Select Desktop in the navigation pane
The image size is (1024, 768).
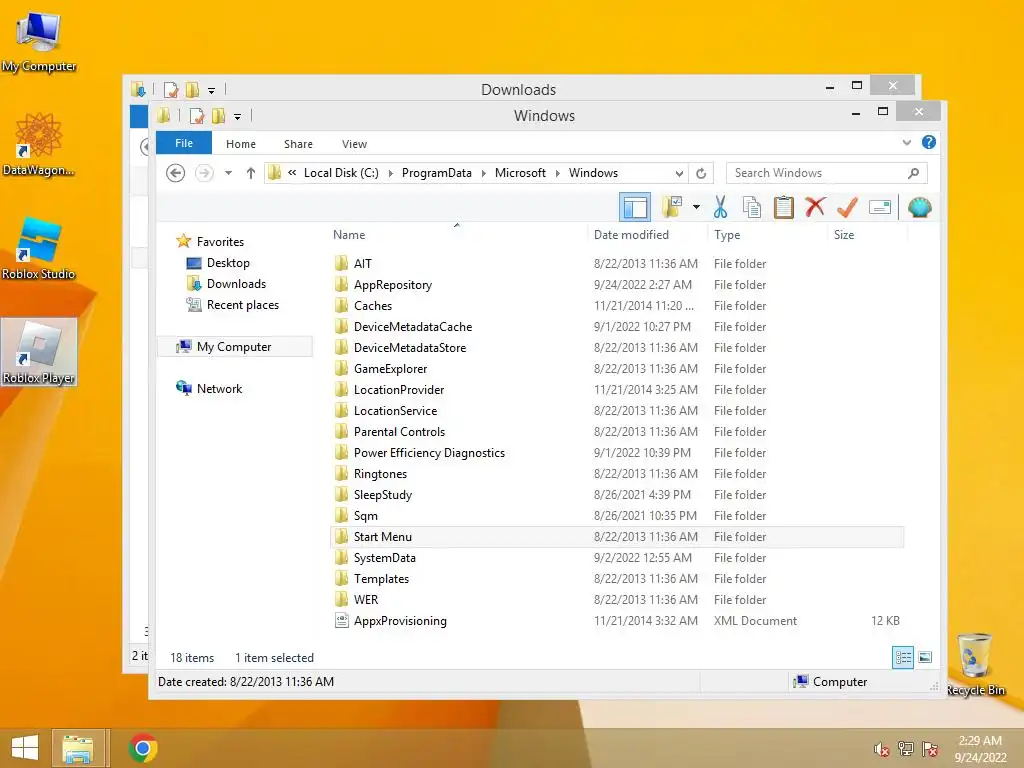pos(218,263)
